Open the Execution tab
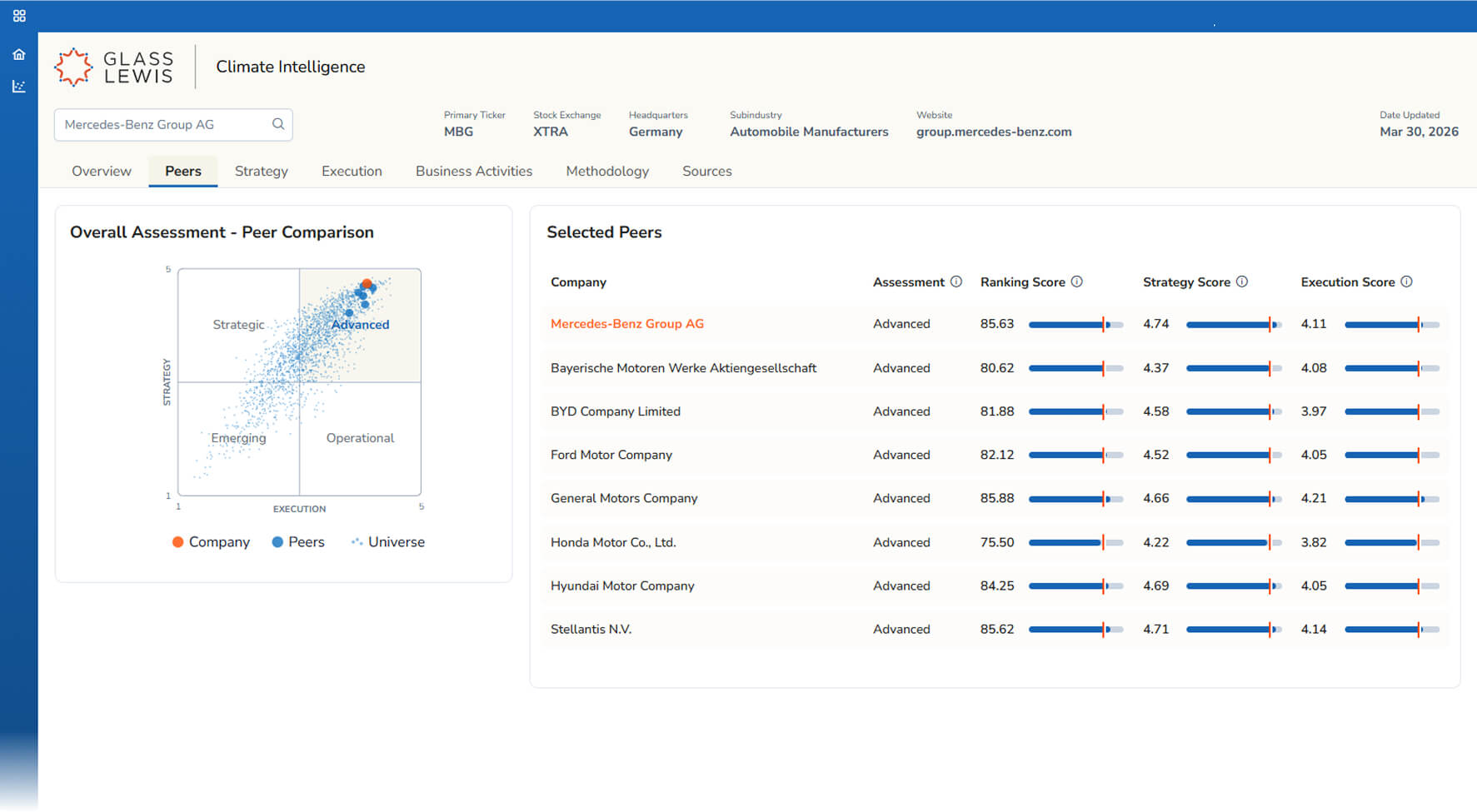 (x=352, y=171)
